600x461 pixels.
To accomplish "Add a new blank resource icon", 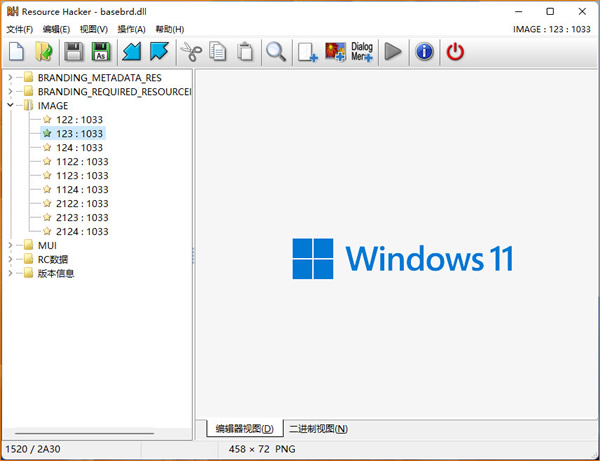I will [x=308, y=52].
